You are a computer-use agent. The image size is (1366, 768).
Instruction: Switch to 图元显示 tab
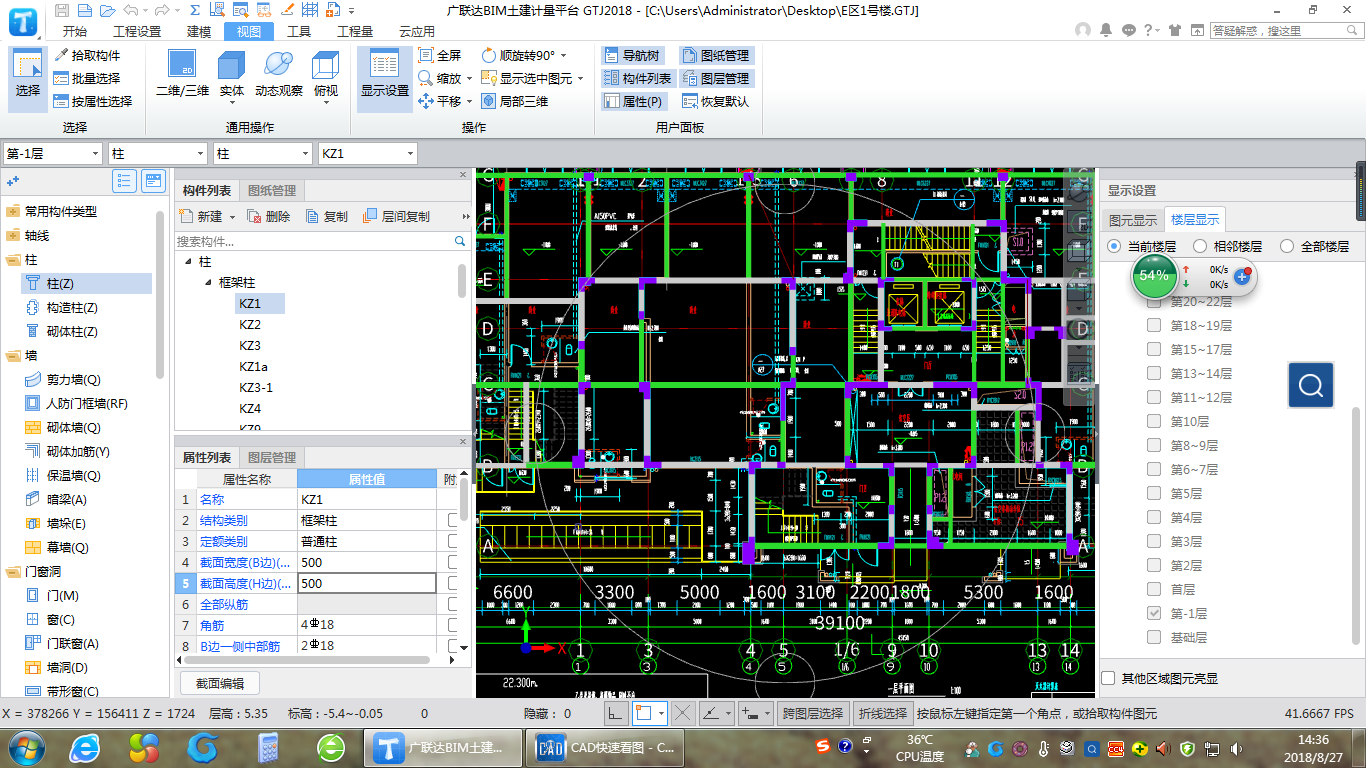[x=1133, y=220]
